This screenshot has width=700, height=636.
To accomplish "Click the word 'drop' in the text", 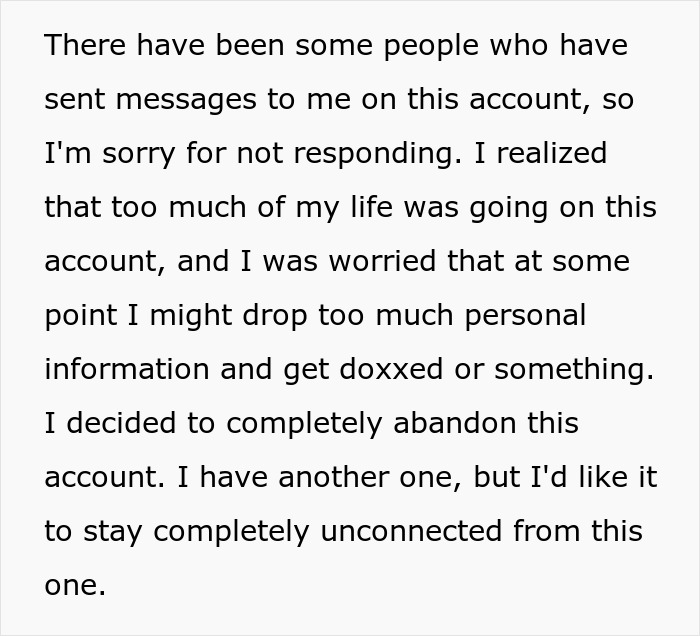I will [x=279, y=316].
